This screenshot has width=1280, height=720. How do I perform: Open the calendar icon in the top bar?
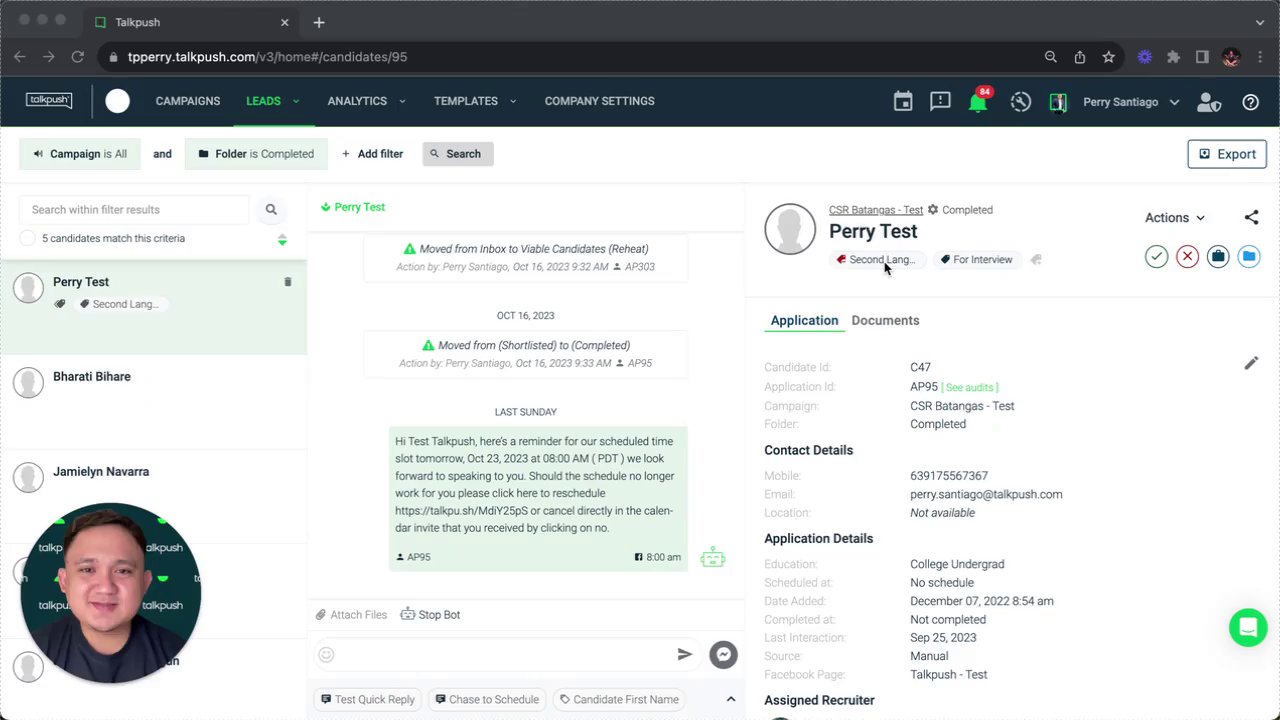tap(903, 101)
